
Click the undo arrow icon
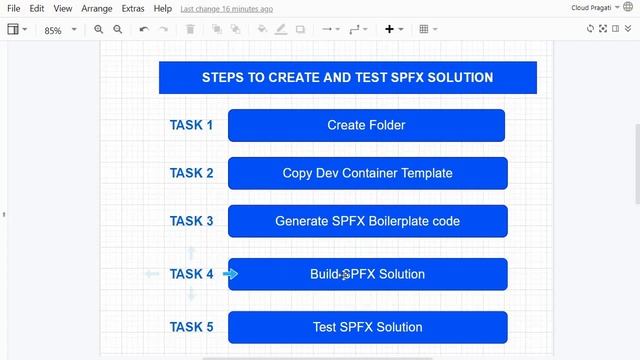click(144, 29)
